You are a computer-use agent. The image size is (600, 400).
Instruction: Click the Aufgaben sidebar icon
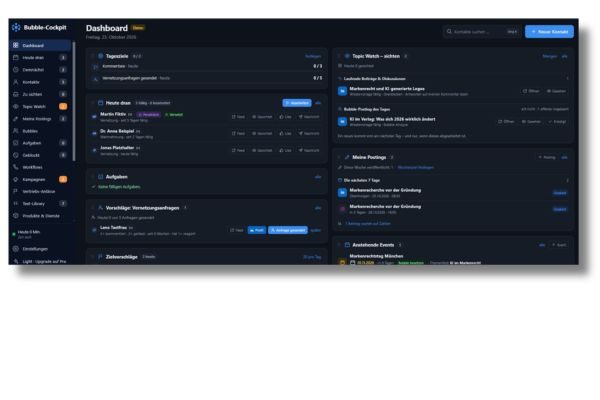[16, 143]
